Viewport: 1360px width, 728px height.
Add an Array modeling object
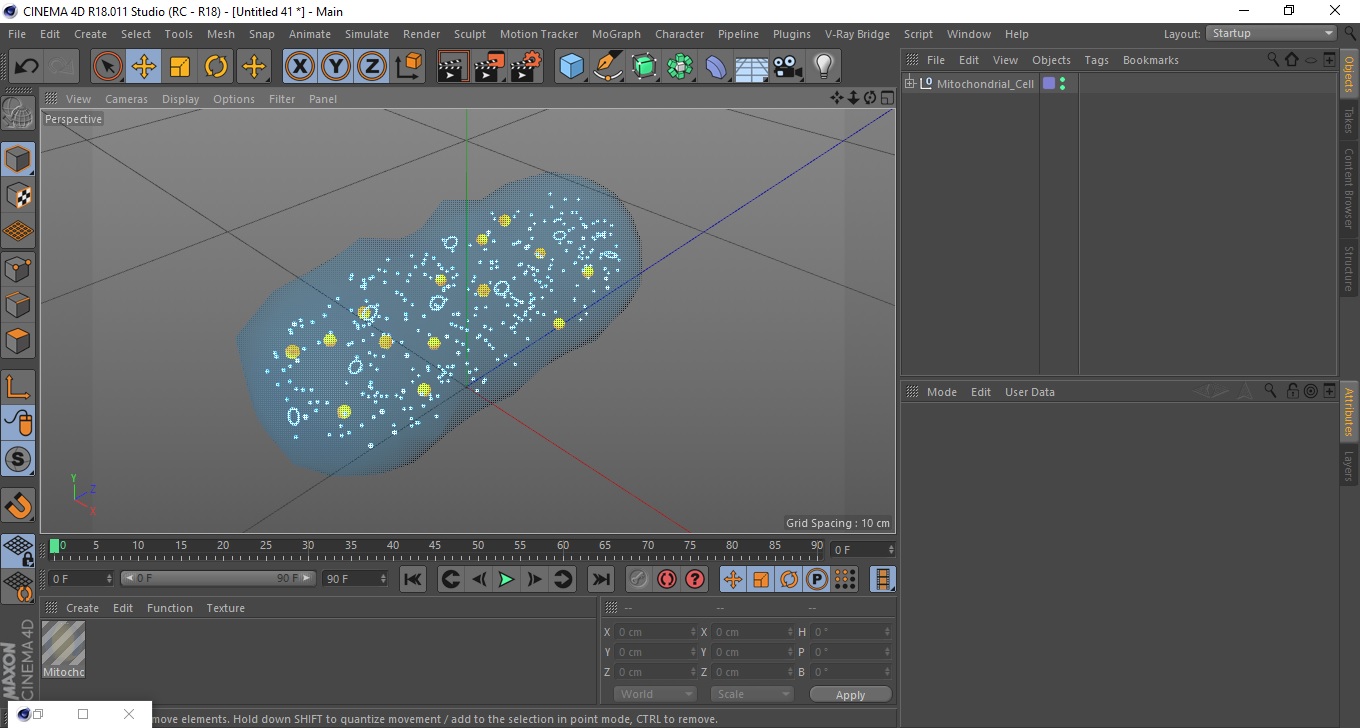(x=680, y=67)
